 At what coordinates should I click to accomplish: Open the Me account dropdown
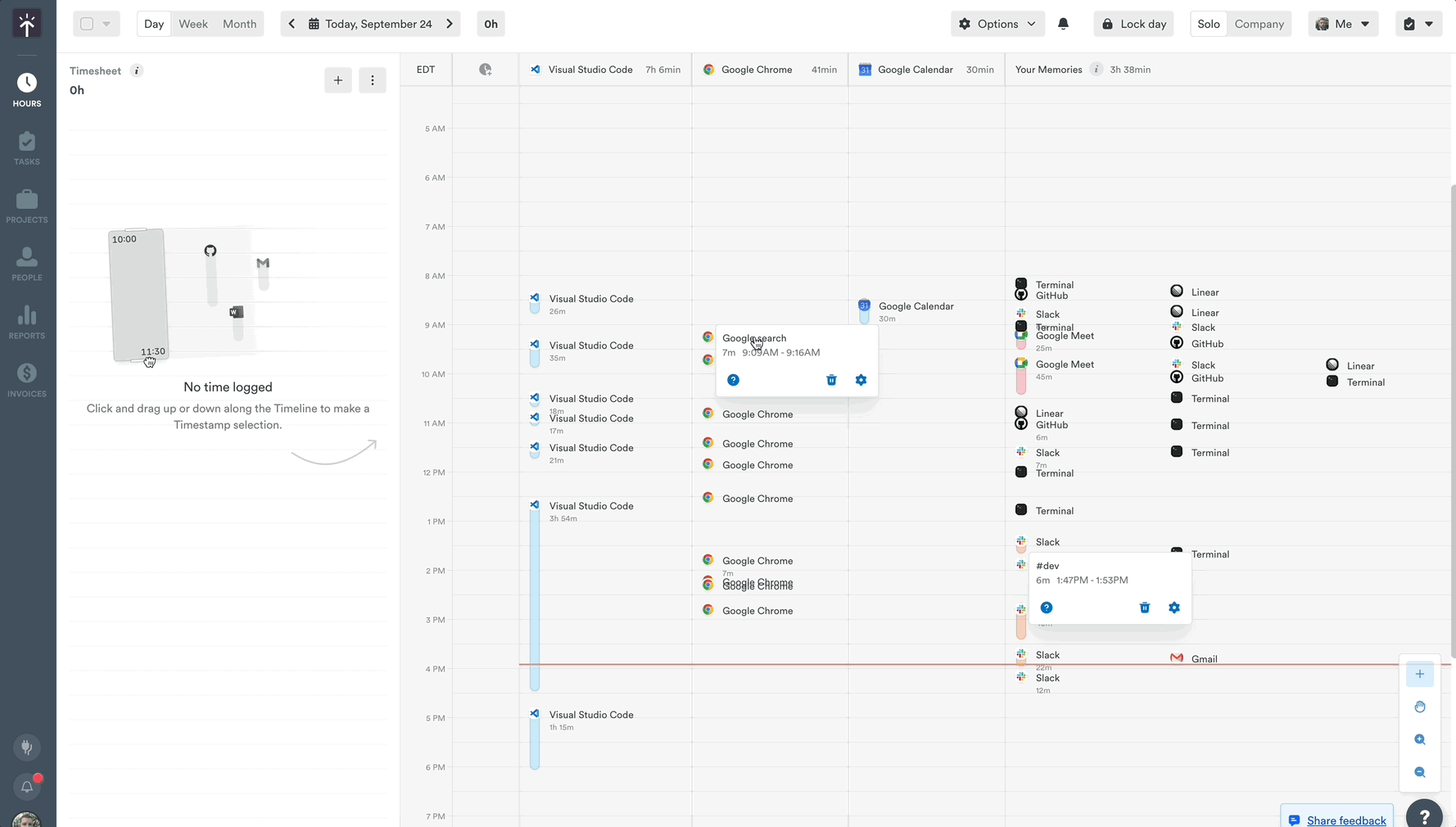(x=1342, y=24)
